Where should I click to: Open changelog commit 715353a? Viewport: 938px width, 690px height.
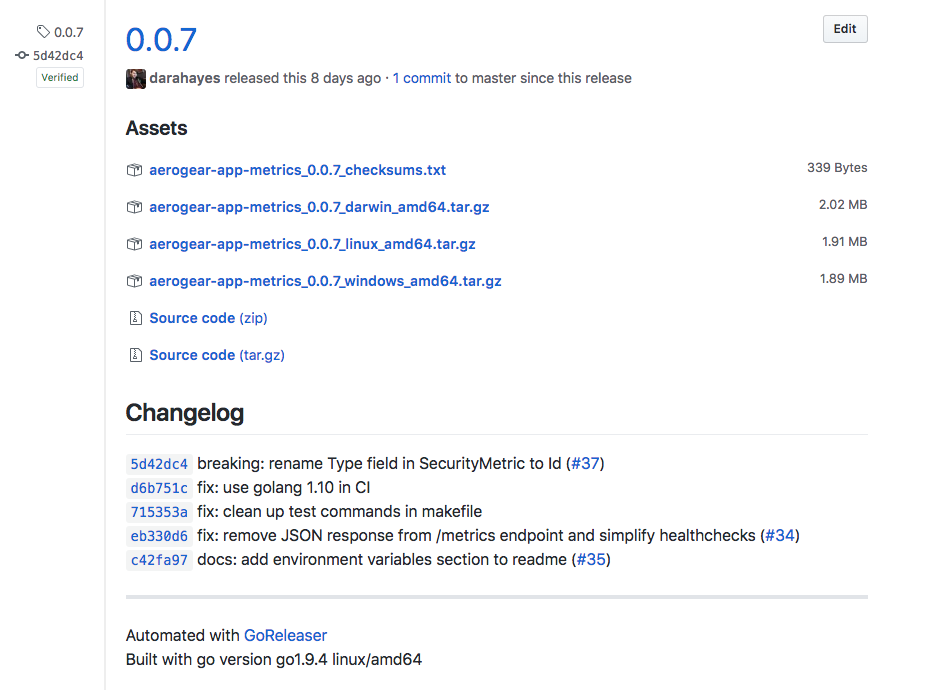pos(159,512)
